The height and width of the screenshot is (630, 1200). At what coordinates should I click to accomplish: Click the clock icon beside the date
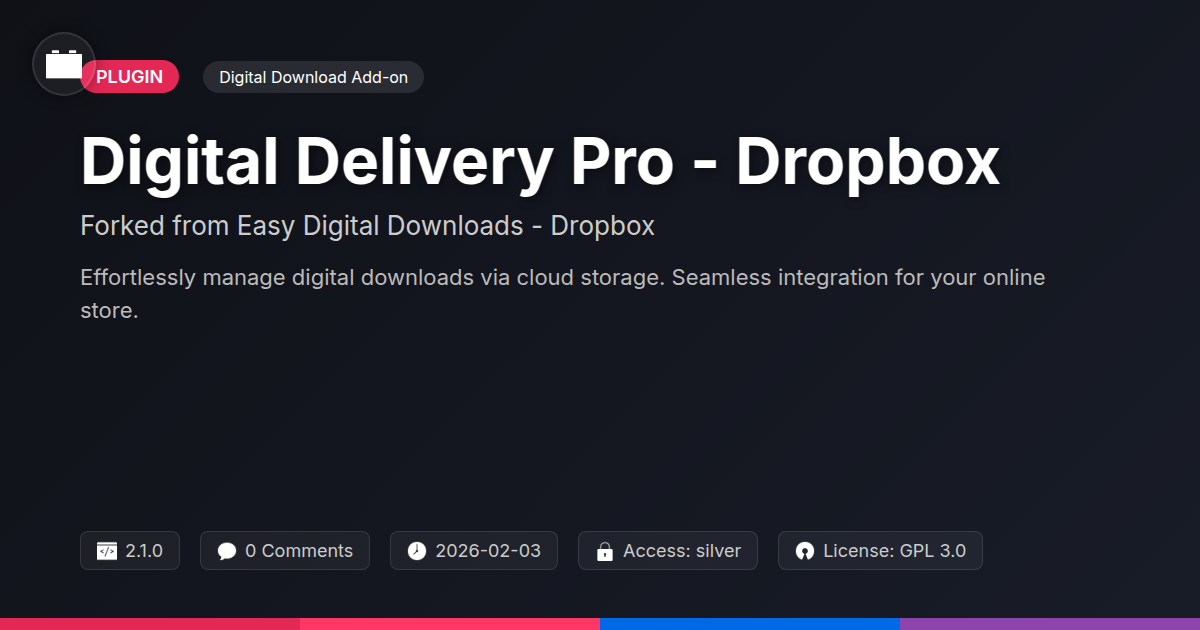tap(417, 551)
